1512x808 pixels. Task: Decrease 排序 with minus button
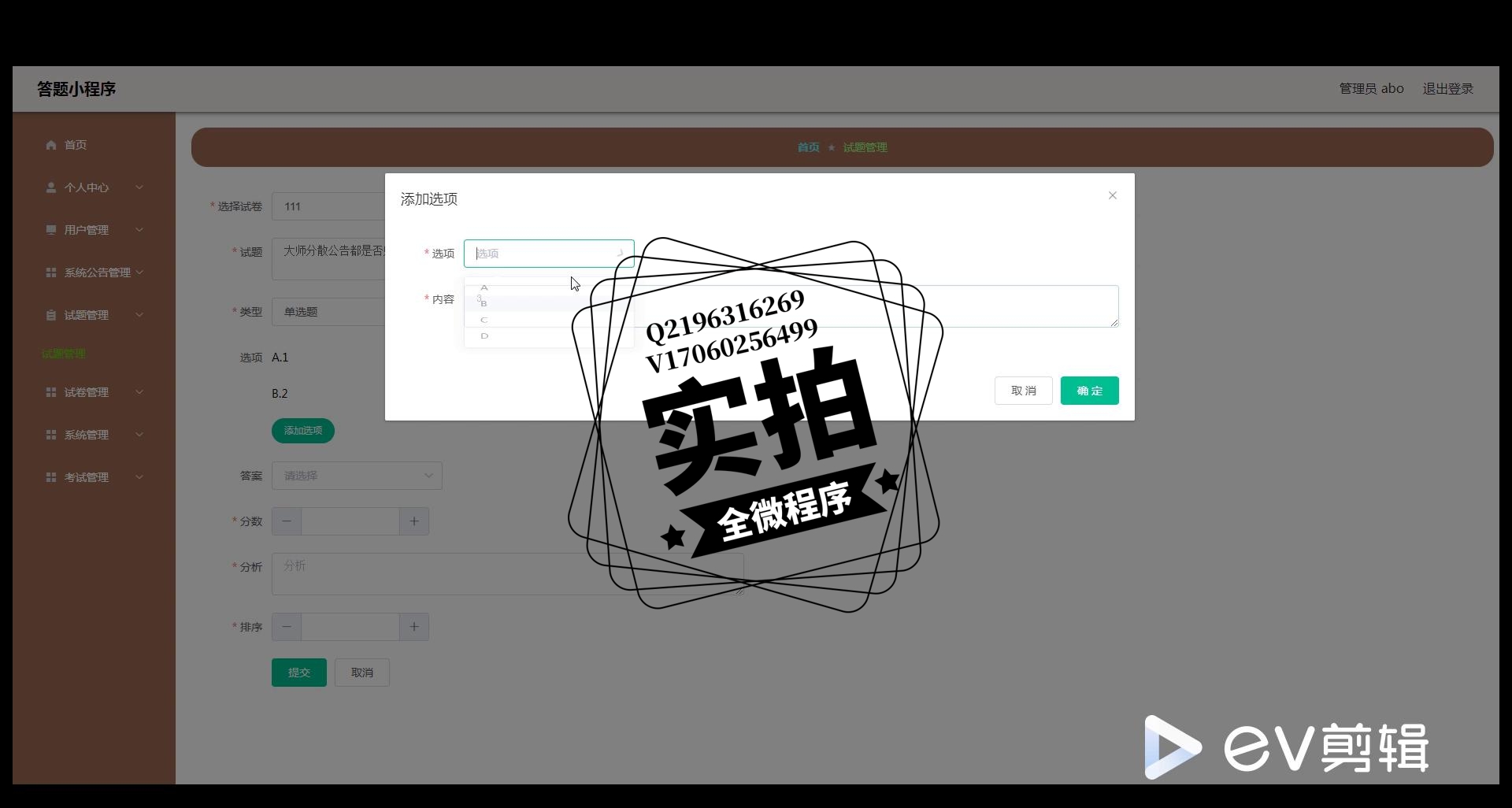pyautogui.click(x=287, y=627)
